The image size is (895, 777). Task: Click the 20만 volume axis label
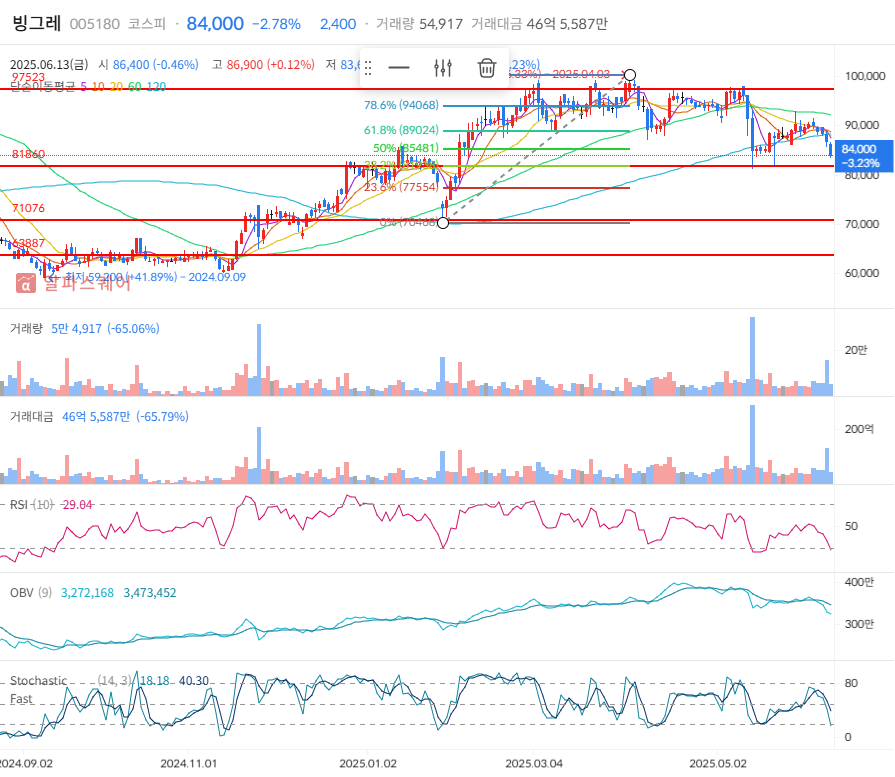pyautogui.click(x=856, y=351)
